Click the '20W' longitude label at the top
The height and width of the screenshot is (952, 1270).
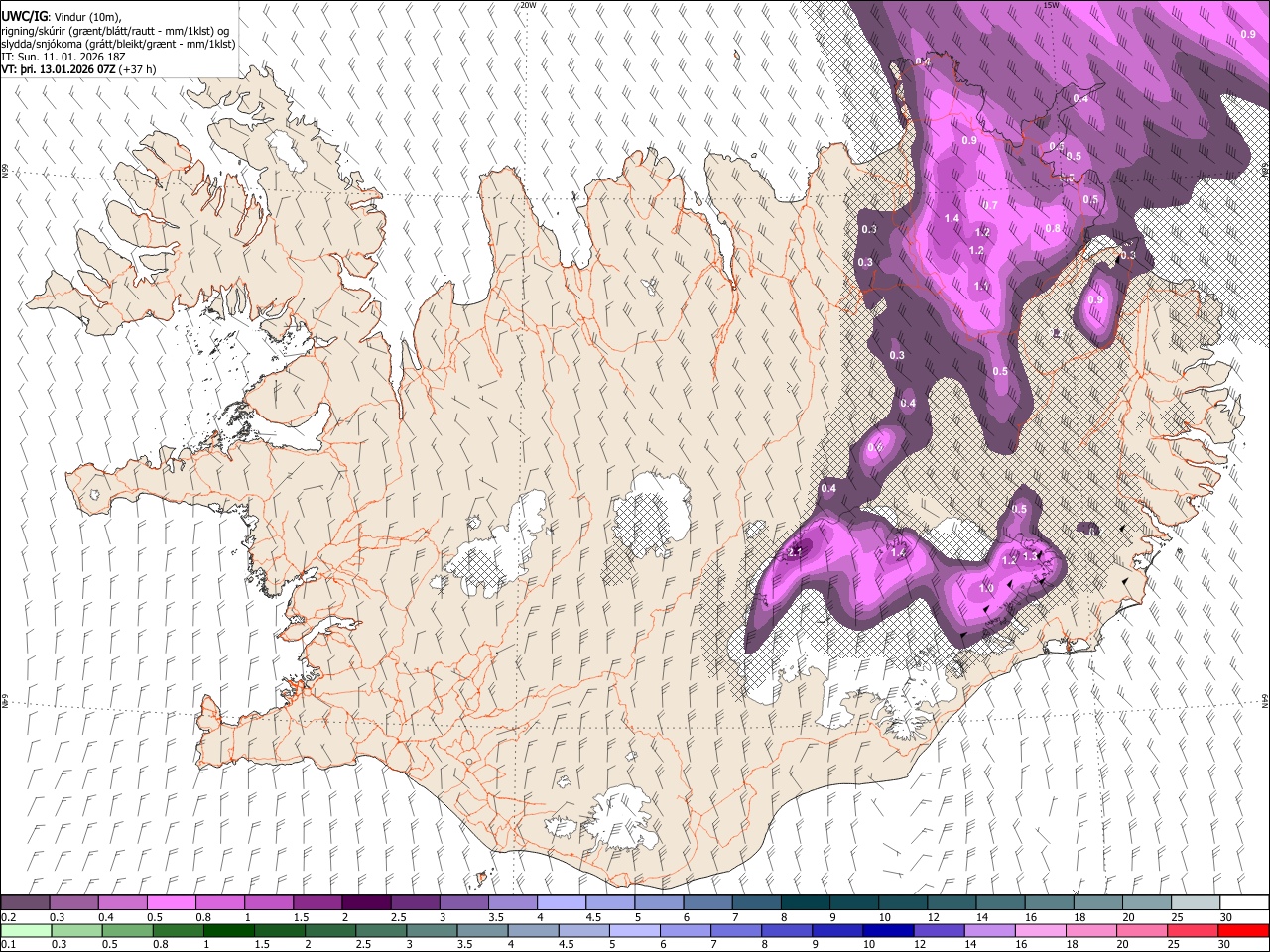528,5
